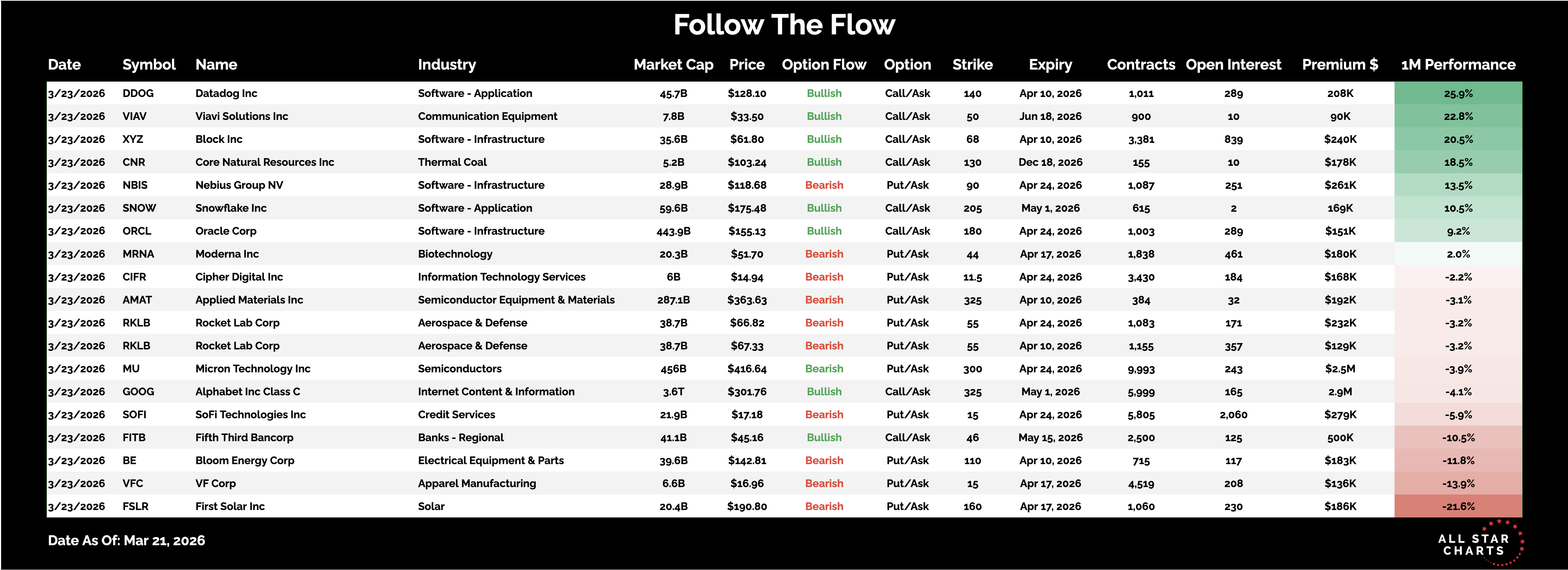The height and width of the screenshot is (570, 1568).
Task: Click the Viavi Solutions Inc name
Action: click(x=241, y=116)
